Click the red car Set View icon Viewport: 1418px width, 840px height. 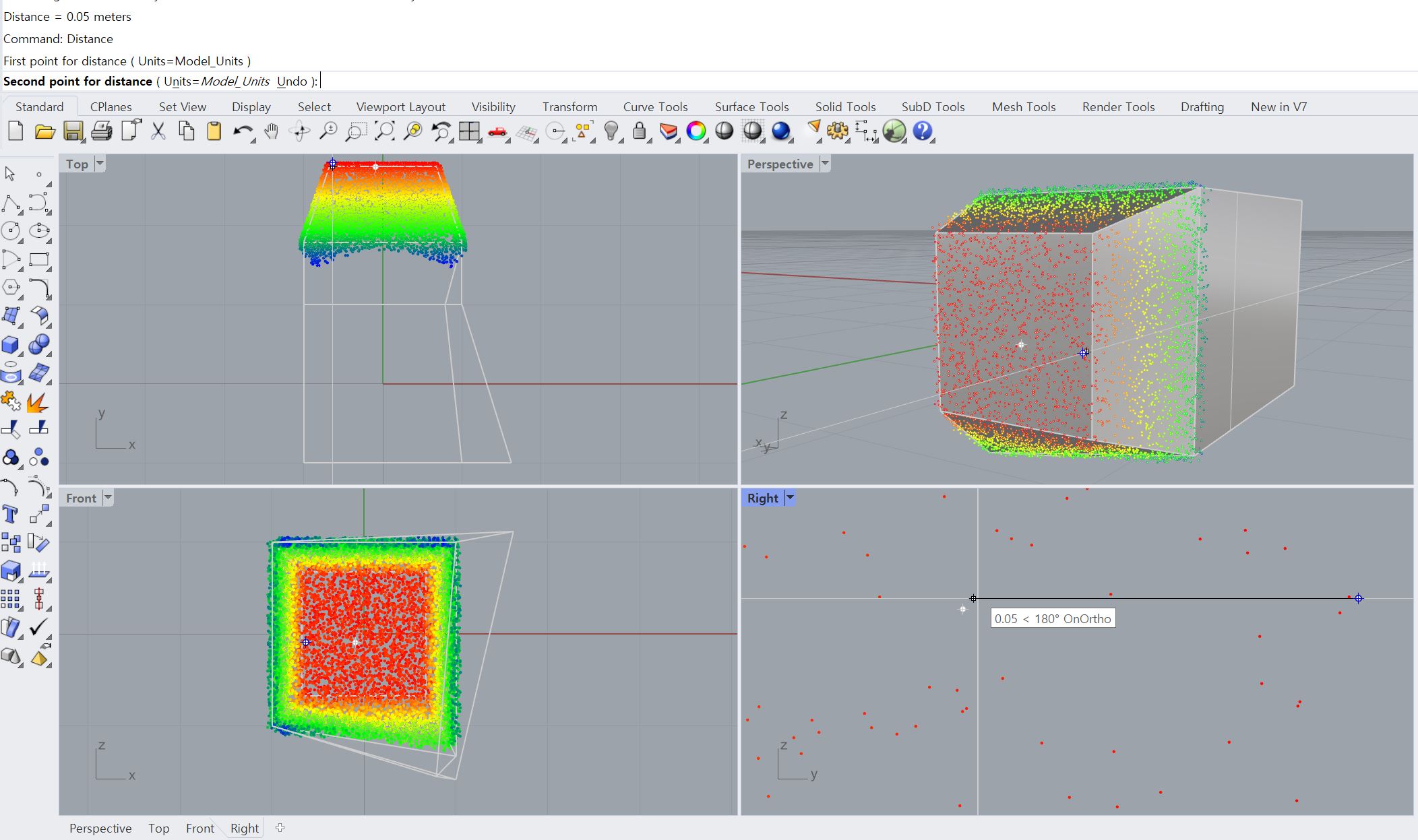[x=497, y=131]
